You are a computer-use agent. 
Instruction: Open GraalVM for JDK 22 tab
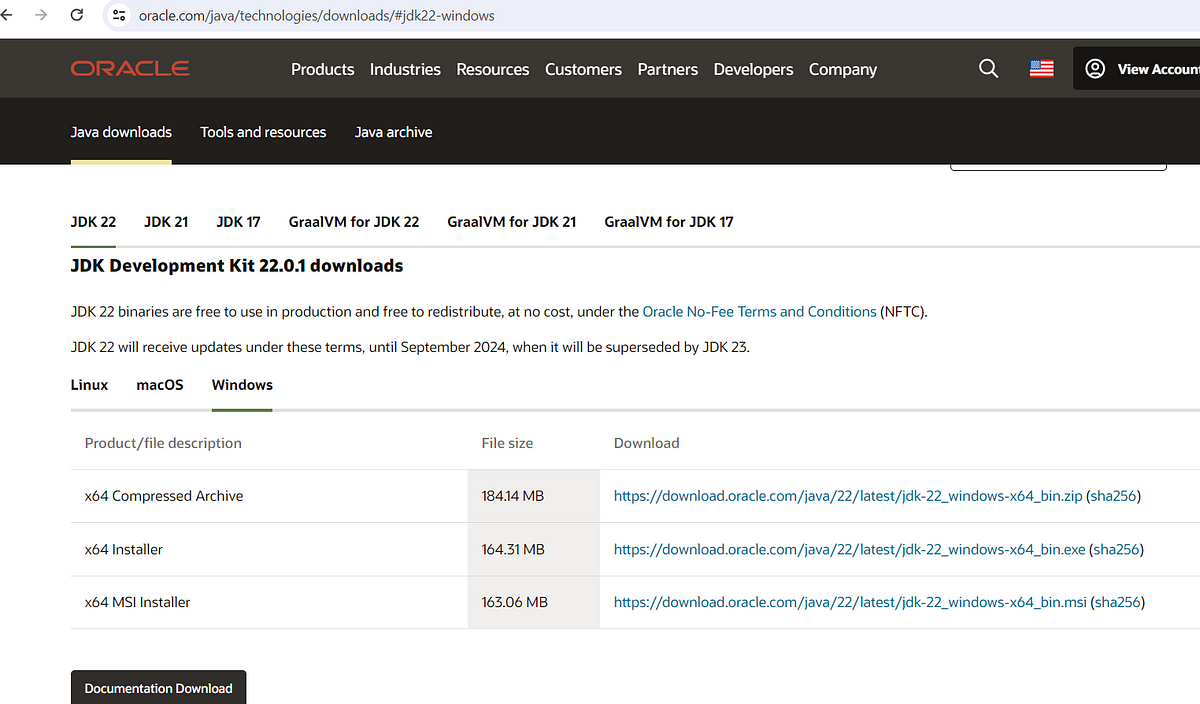pyautogui.click(x=354, y=222)
